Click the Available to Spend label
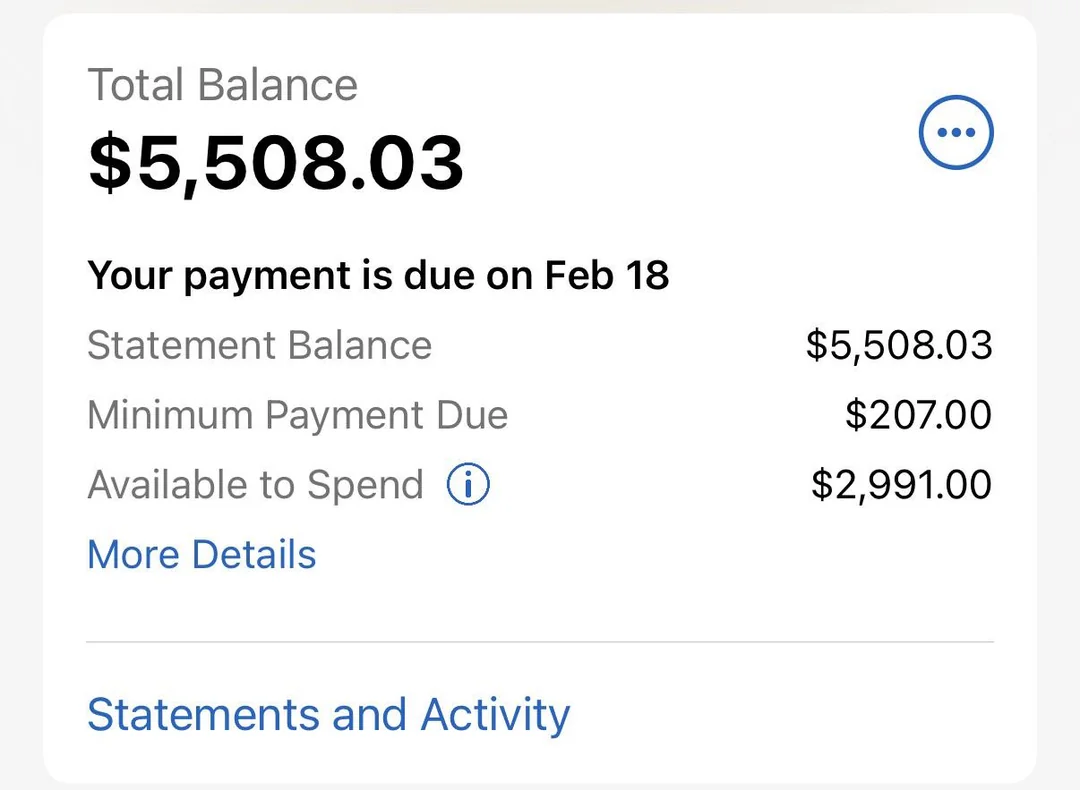The width and height of the screenshot is (1080, 790). (256, 485)
